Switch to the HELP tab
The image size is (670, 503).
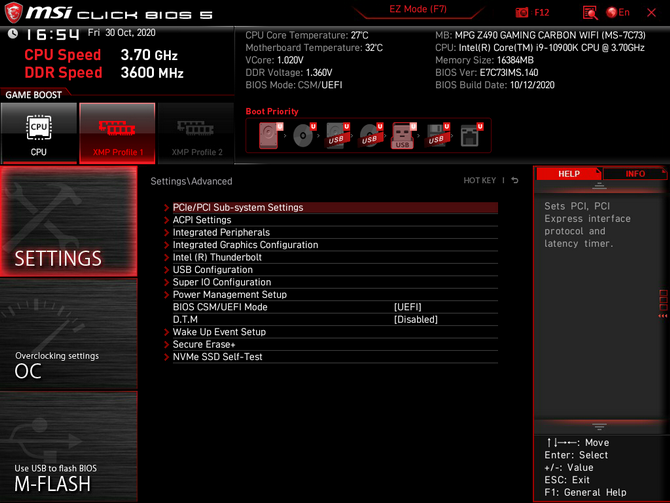[569, 174]
